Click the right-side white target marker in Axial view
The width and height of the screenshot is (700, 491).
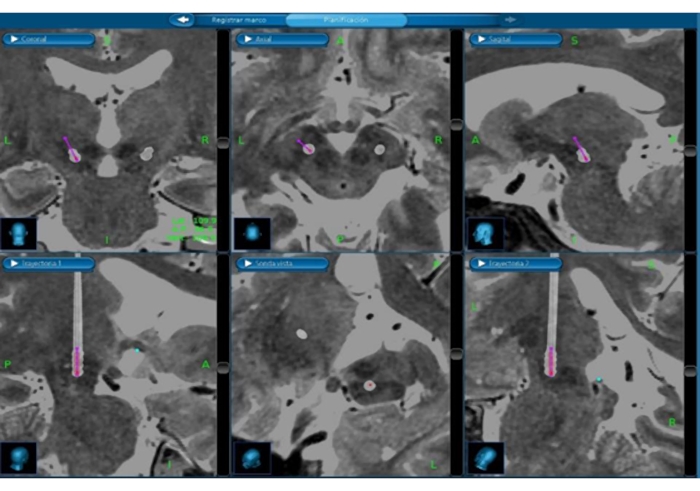(379, 150)
